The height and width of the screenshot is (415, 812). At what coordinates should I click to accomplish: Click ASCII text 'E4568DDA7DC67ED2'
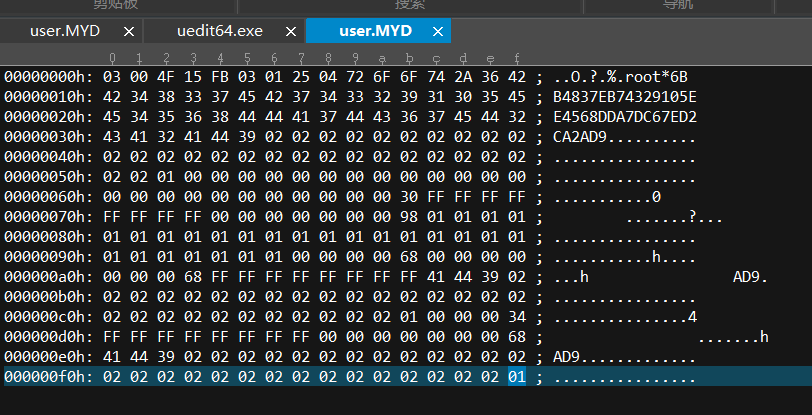tap(625, 117)
